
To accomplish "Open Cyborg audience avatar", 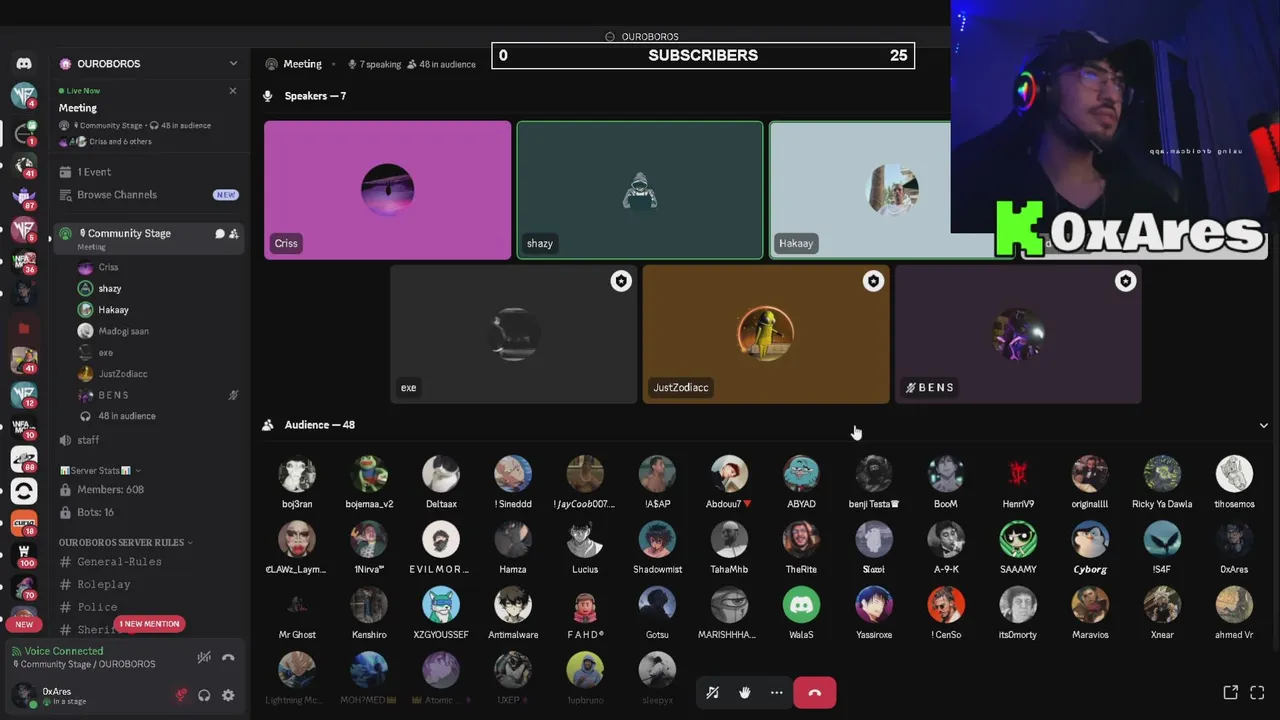I will [x=1090, y=540].
